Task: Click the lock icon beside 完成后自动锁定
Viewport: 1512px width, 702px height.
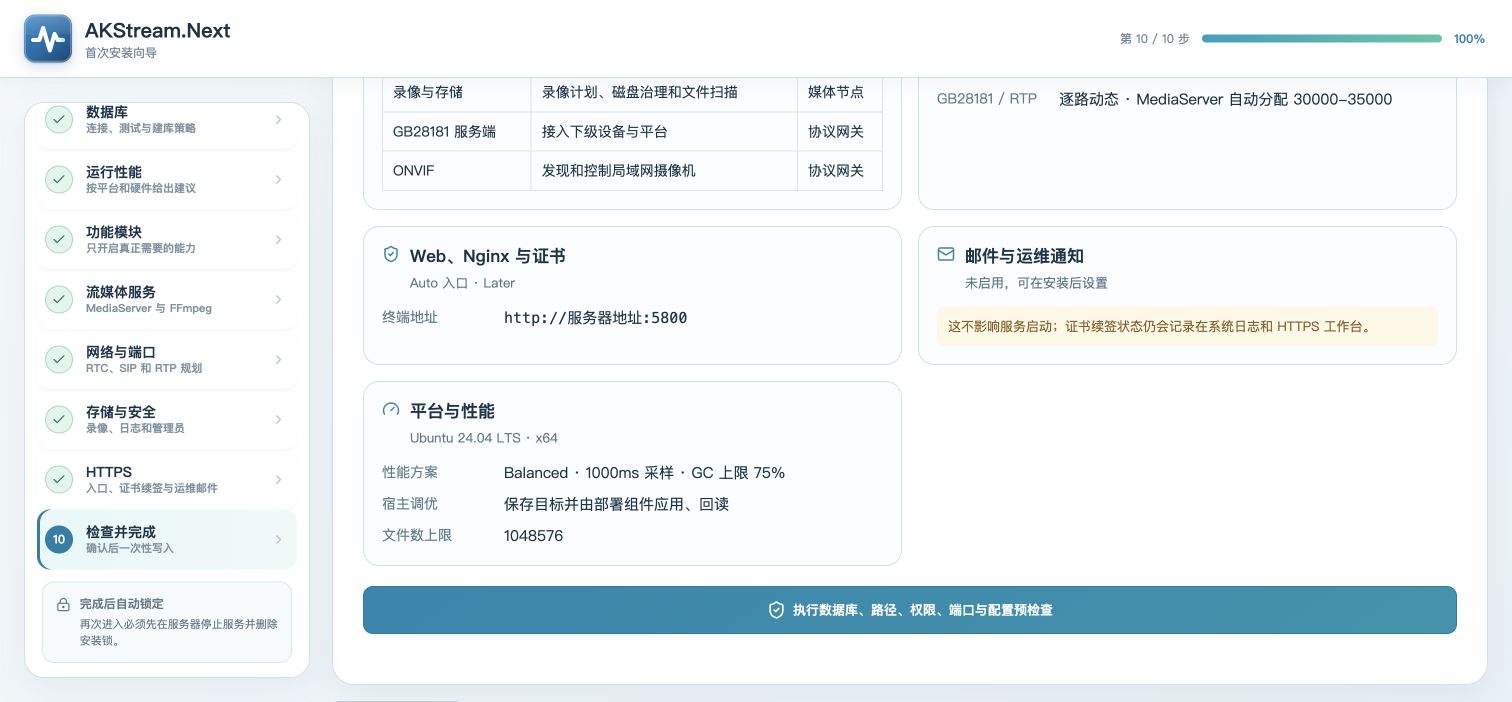Action: pyautogui.click(x=63, y=605)
